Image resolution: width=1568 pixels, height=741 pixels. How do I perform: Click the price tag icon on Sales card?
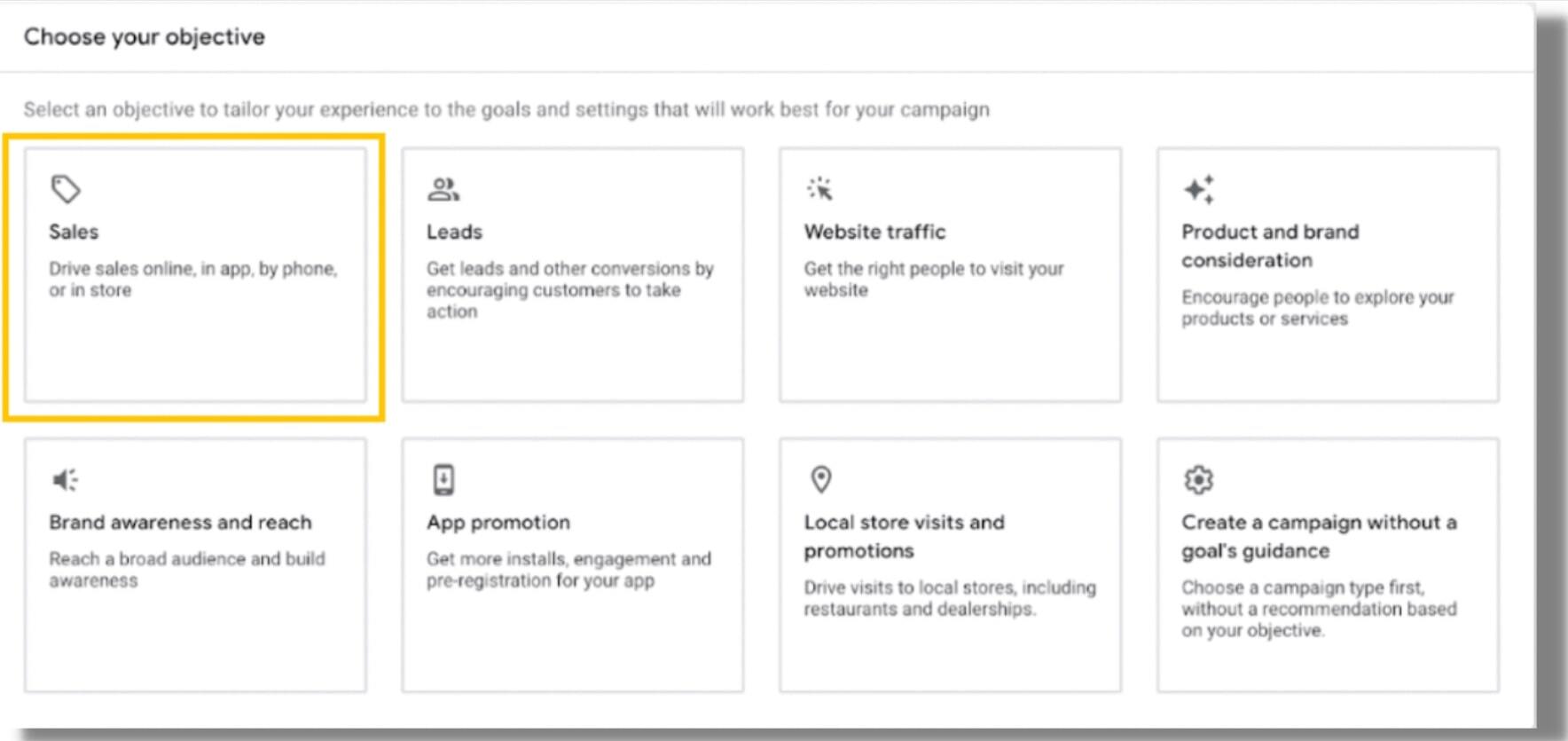(64, 187)
